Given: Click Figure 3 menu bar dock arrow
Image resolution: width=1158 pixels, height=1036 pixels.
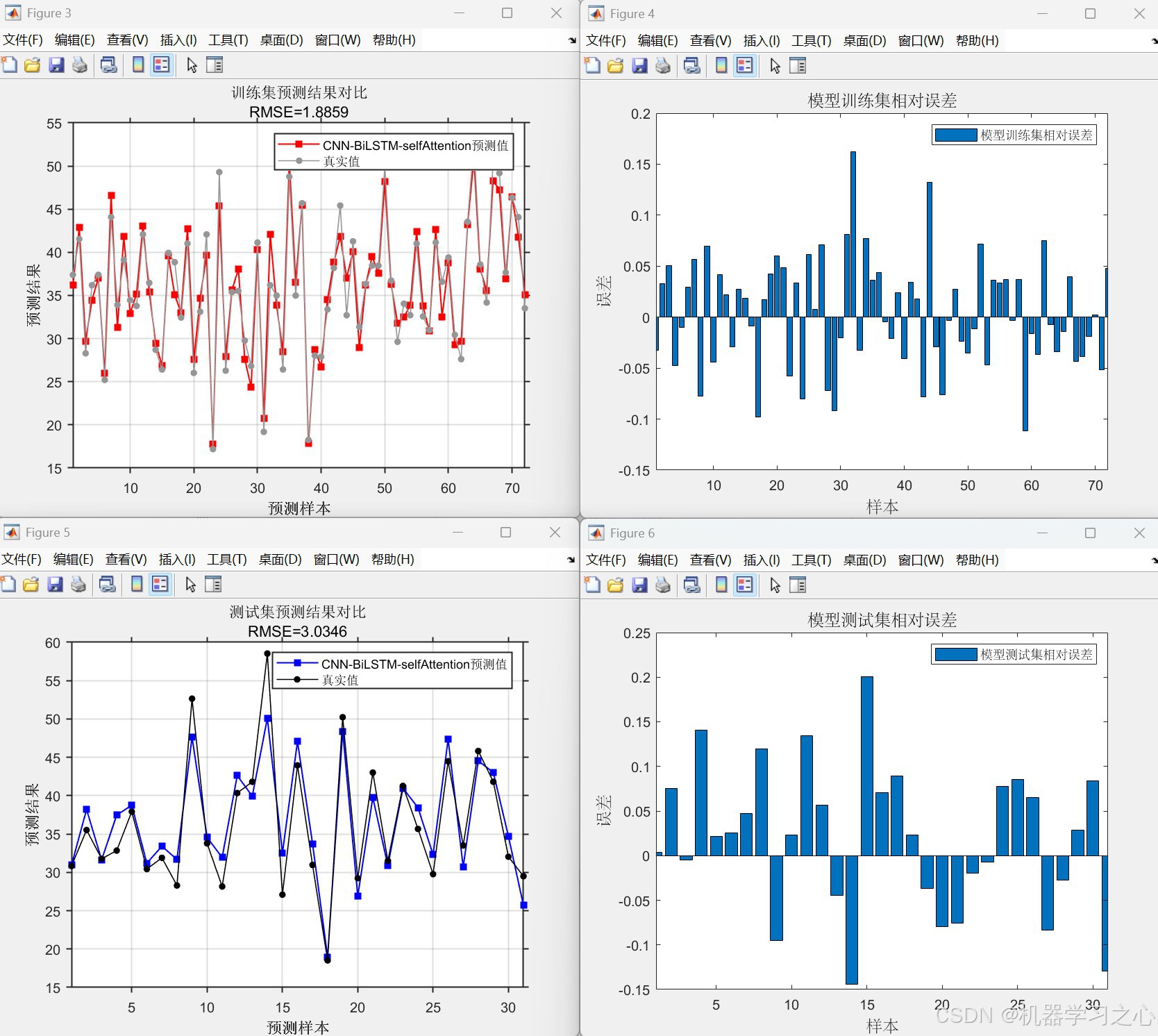Looking at the screenshot, I should point(572,40).
